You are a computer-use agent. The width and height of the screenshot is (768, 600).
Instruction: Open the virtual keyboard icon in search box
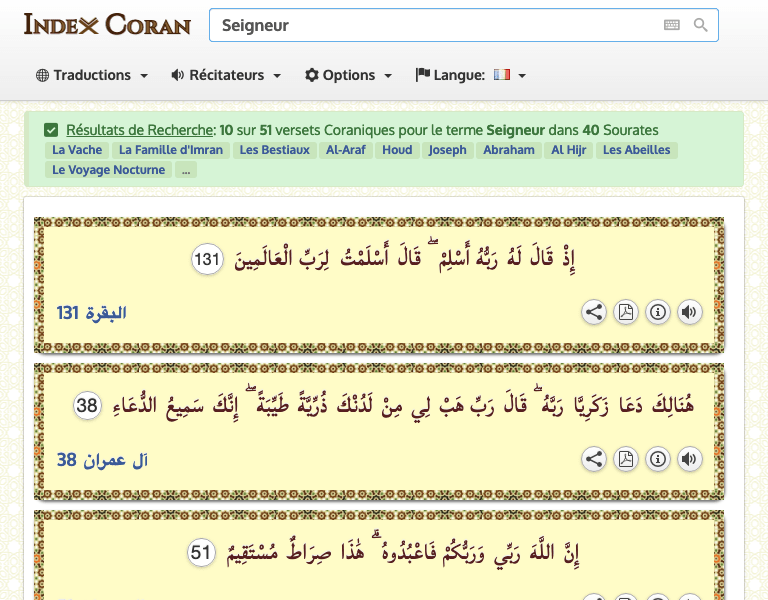click(x=671, y=25)
